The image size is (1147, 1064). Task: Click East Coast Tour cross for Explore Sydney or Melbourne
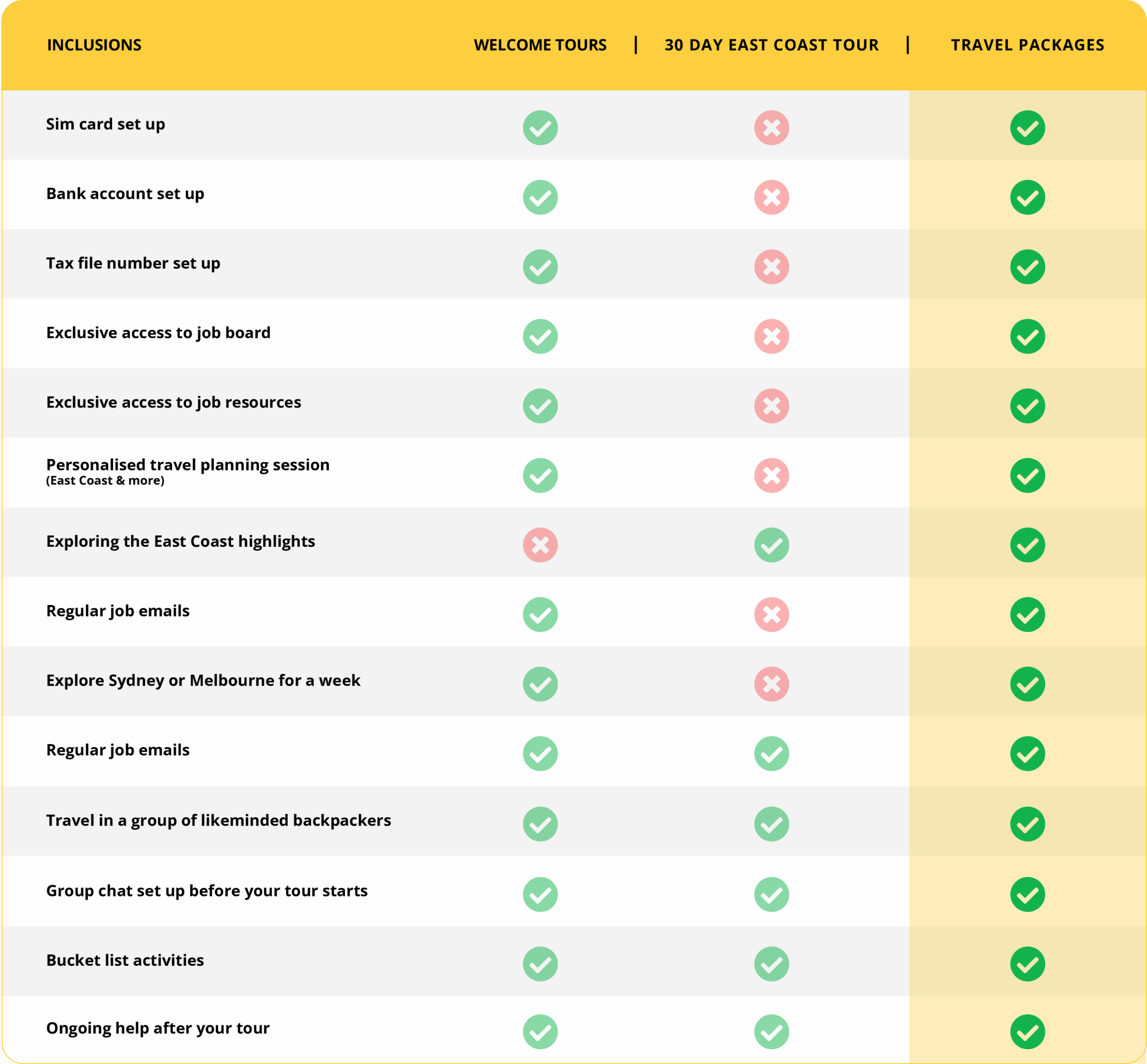pyautogui.click(x=771, y=684)
